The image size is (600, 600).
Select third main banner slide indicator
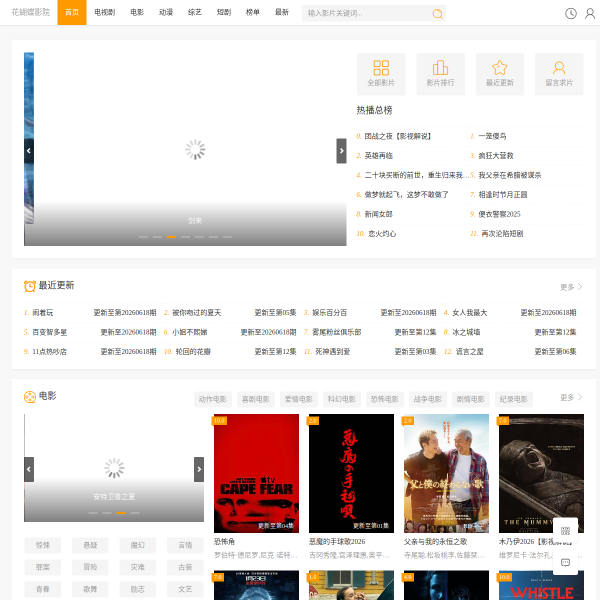tap(171, 237)
